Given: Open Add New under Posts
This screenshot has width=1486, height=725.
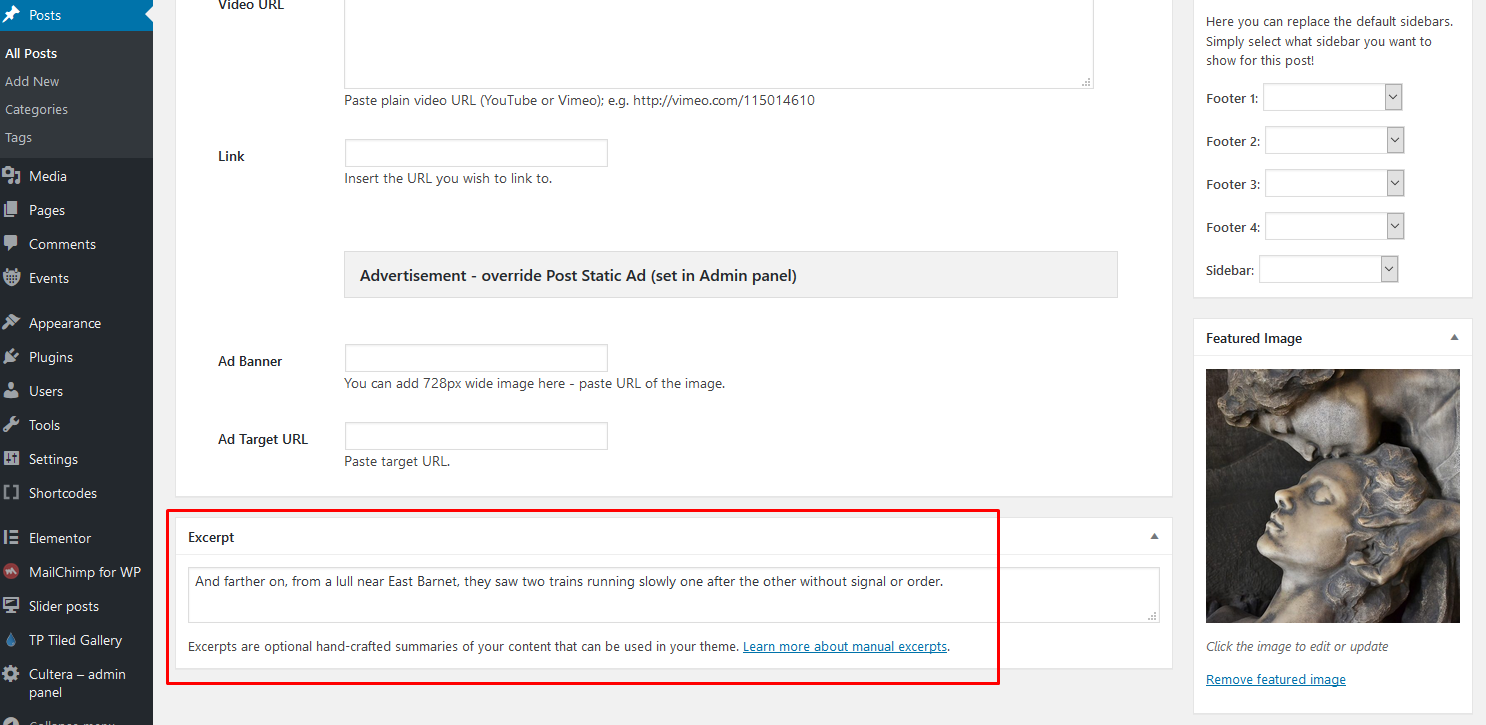Looking at the screenshot, I should tap(32, 82).
